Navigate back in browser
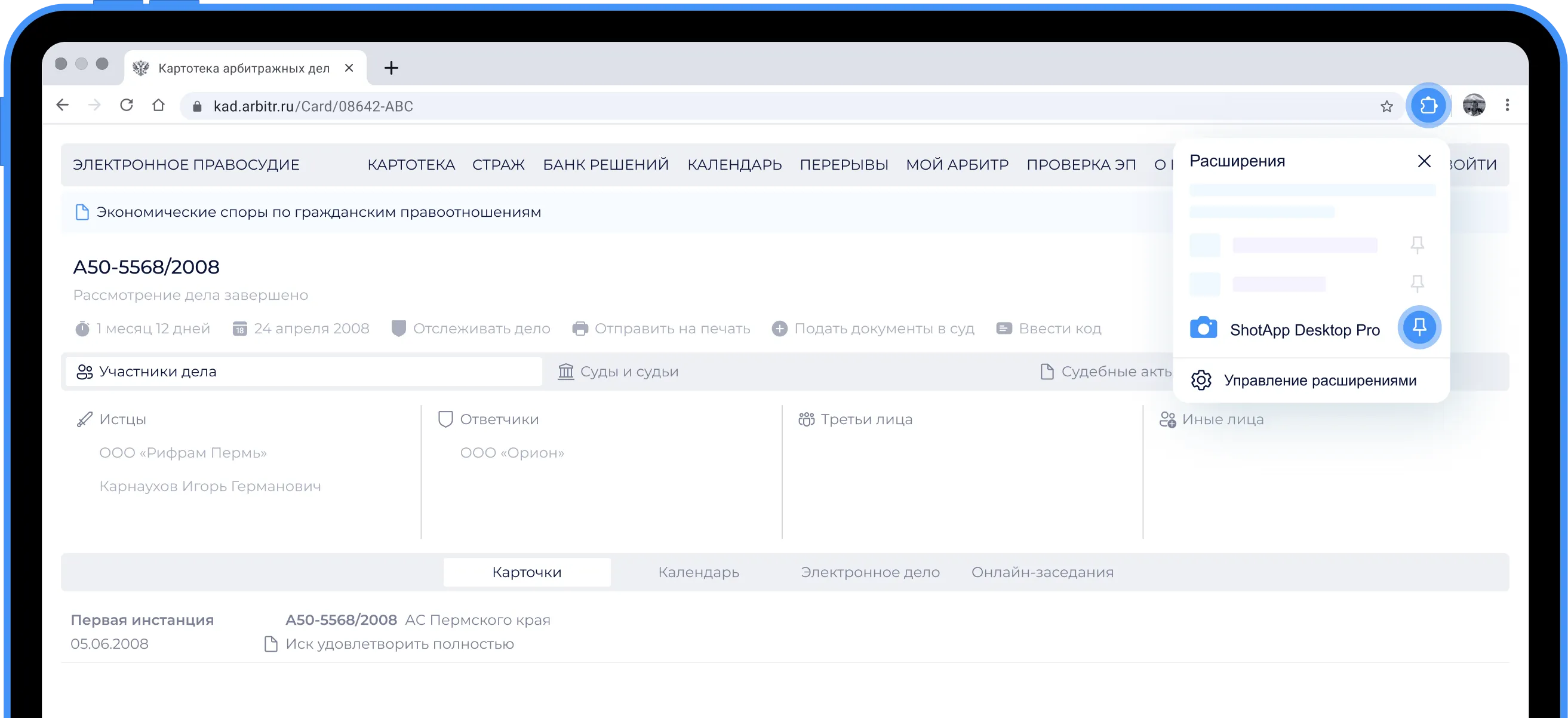 click(x=63, y=105)
